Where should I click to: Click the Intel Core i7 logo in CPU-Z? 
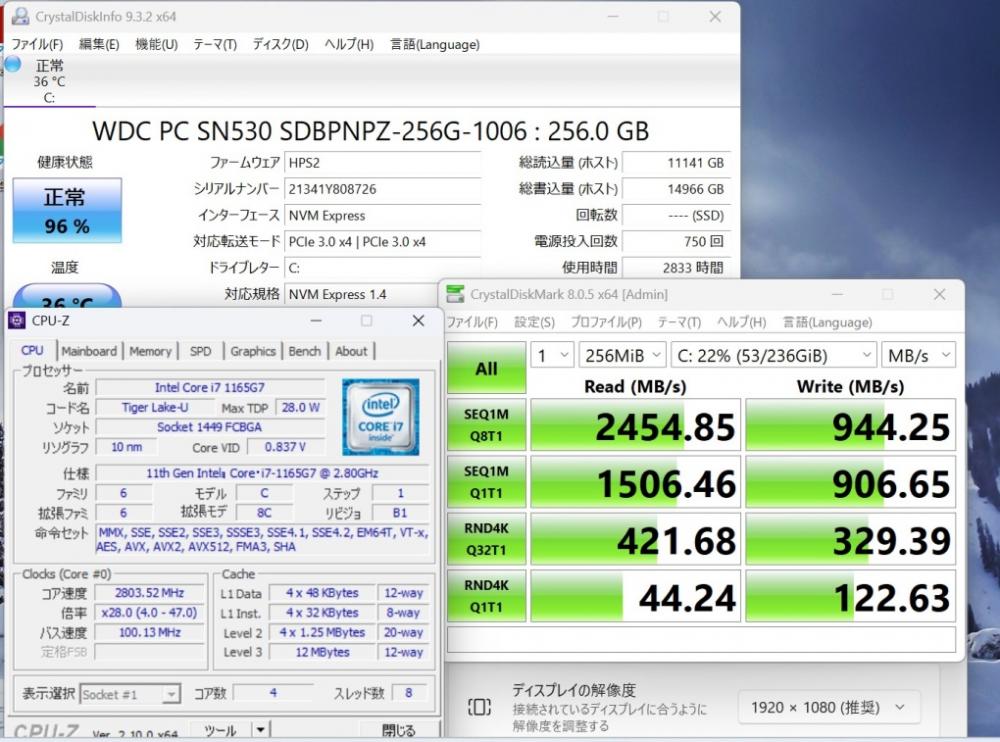tap(381, 417)
